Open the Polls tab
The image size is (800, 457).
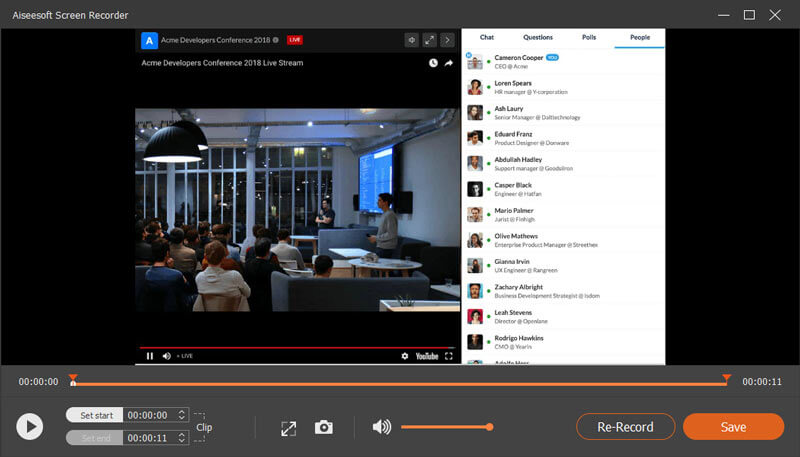pos(589,37)
